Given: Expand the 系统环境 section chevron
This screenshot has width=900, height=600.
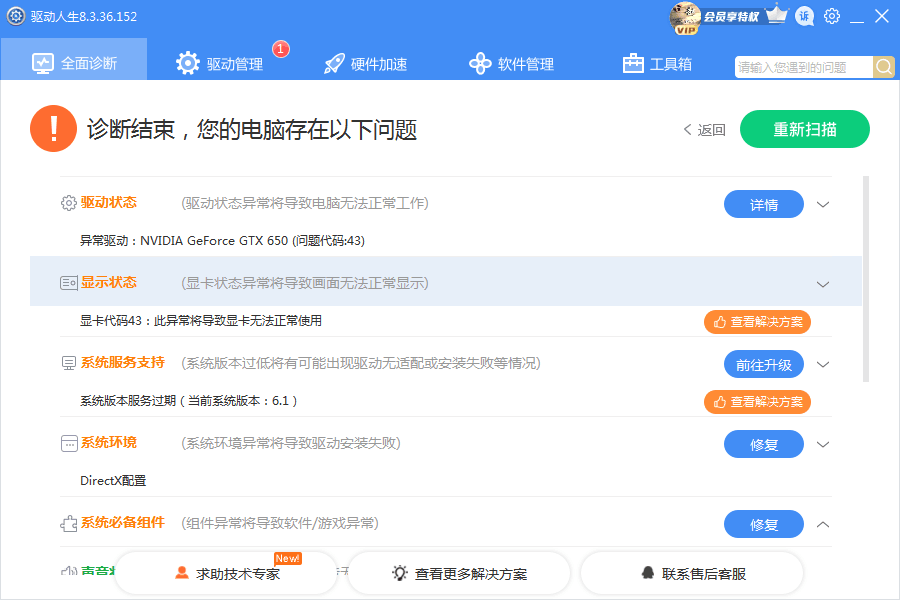Looking at the screenshot, I should [x=823, y=444].
